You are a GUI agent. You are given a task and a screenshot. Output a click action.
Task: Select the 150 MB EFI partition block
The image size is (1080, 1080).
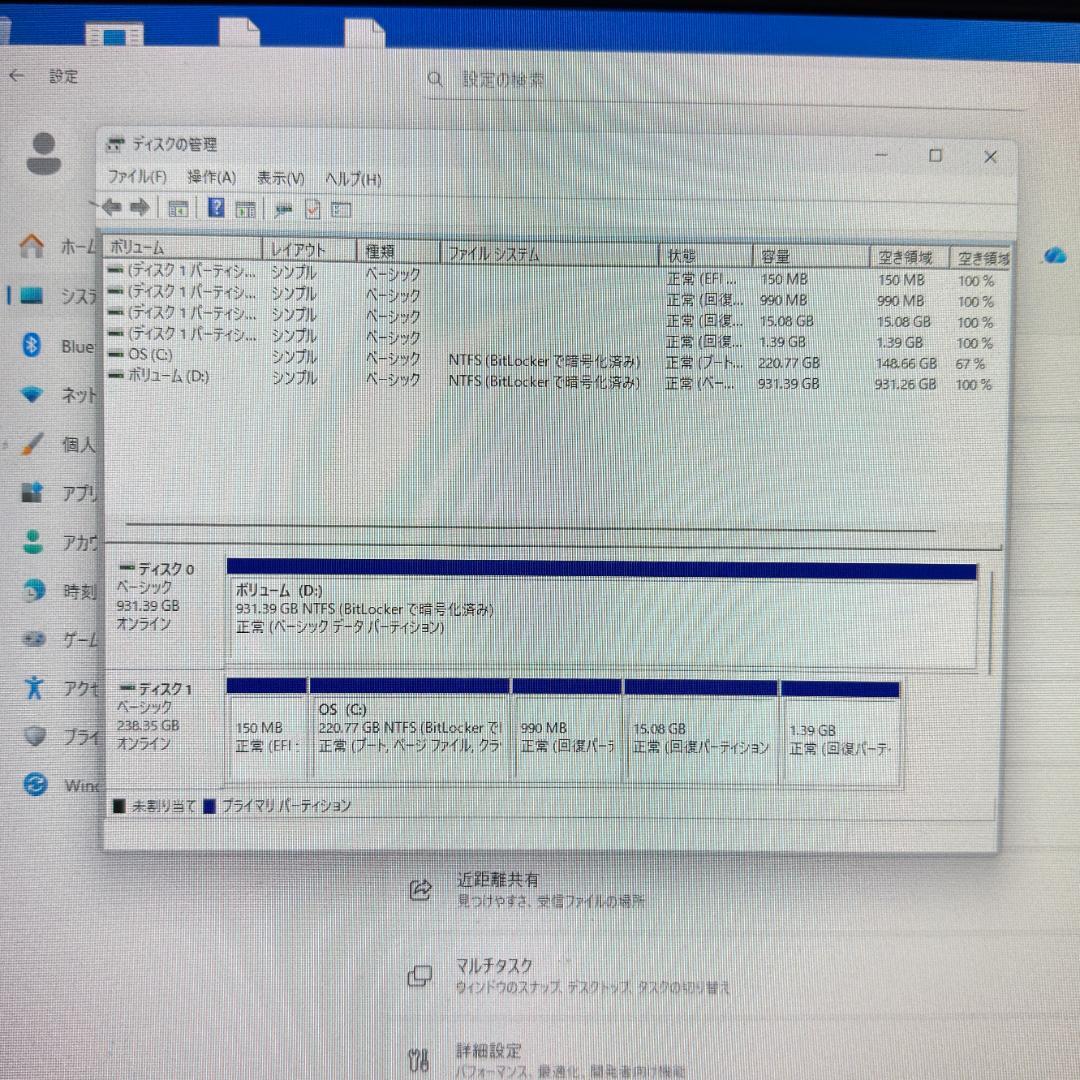(x=266, y=730)
